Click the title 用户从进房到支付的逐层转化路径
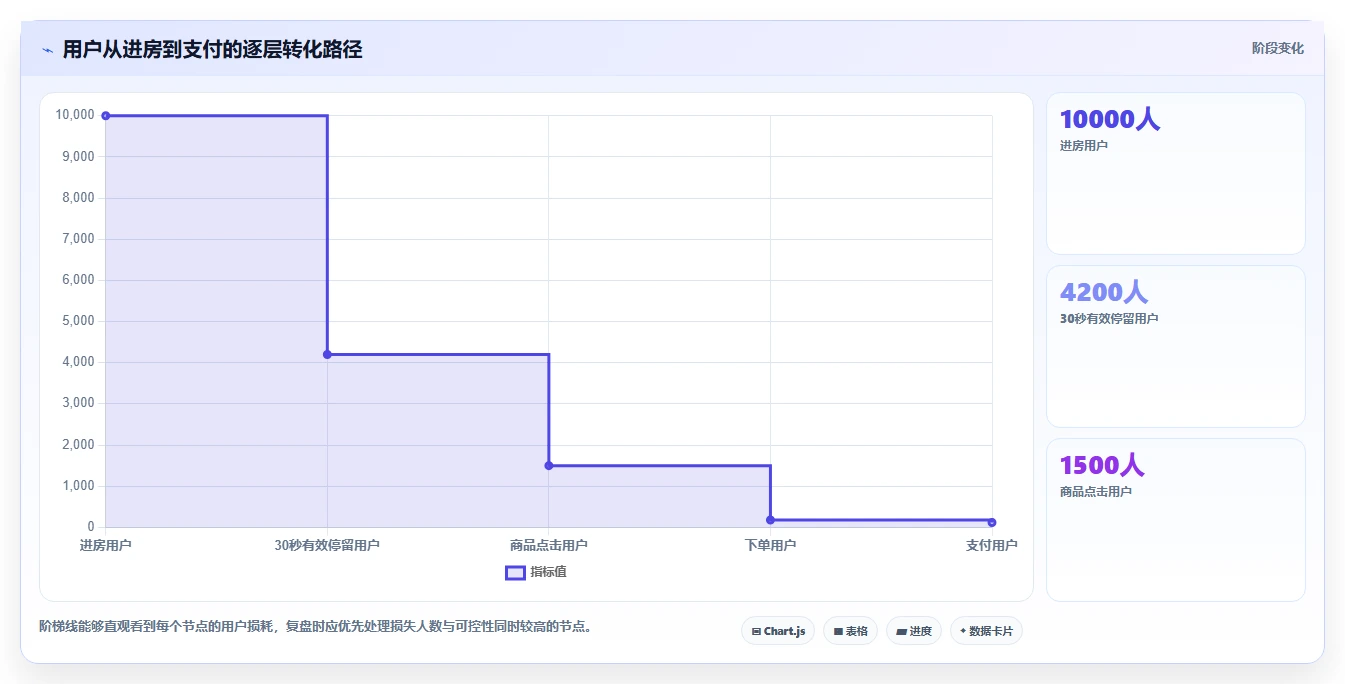Viewport: 1345px width, 684px height. pyautogui.click(x=212, y=49)
